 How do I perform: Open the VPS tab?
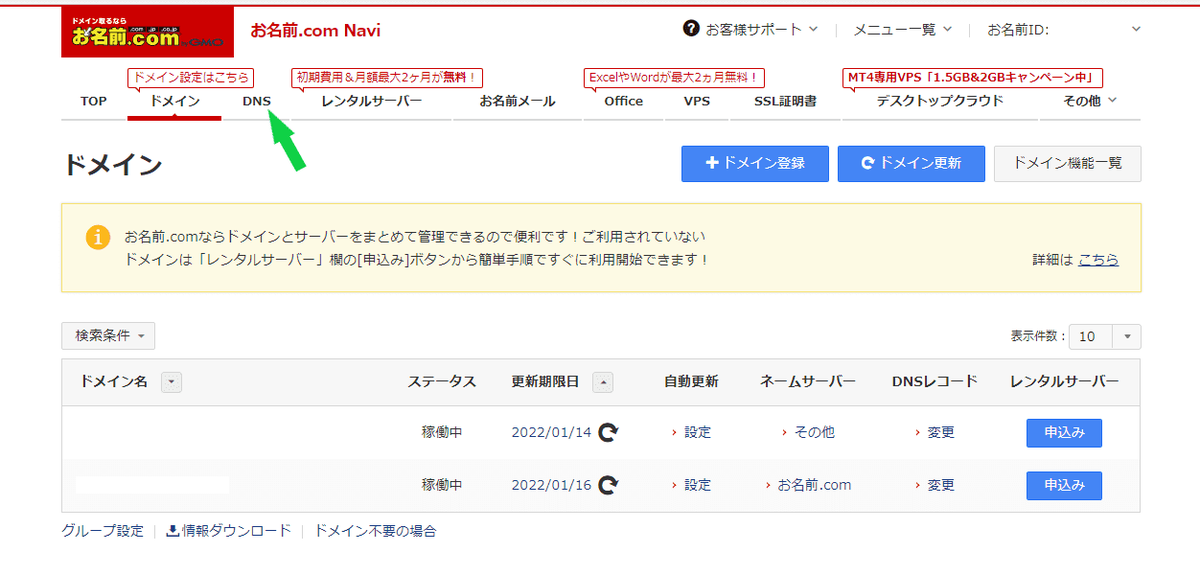[697, 101]
